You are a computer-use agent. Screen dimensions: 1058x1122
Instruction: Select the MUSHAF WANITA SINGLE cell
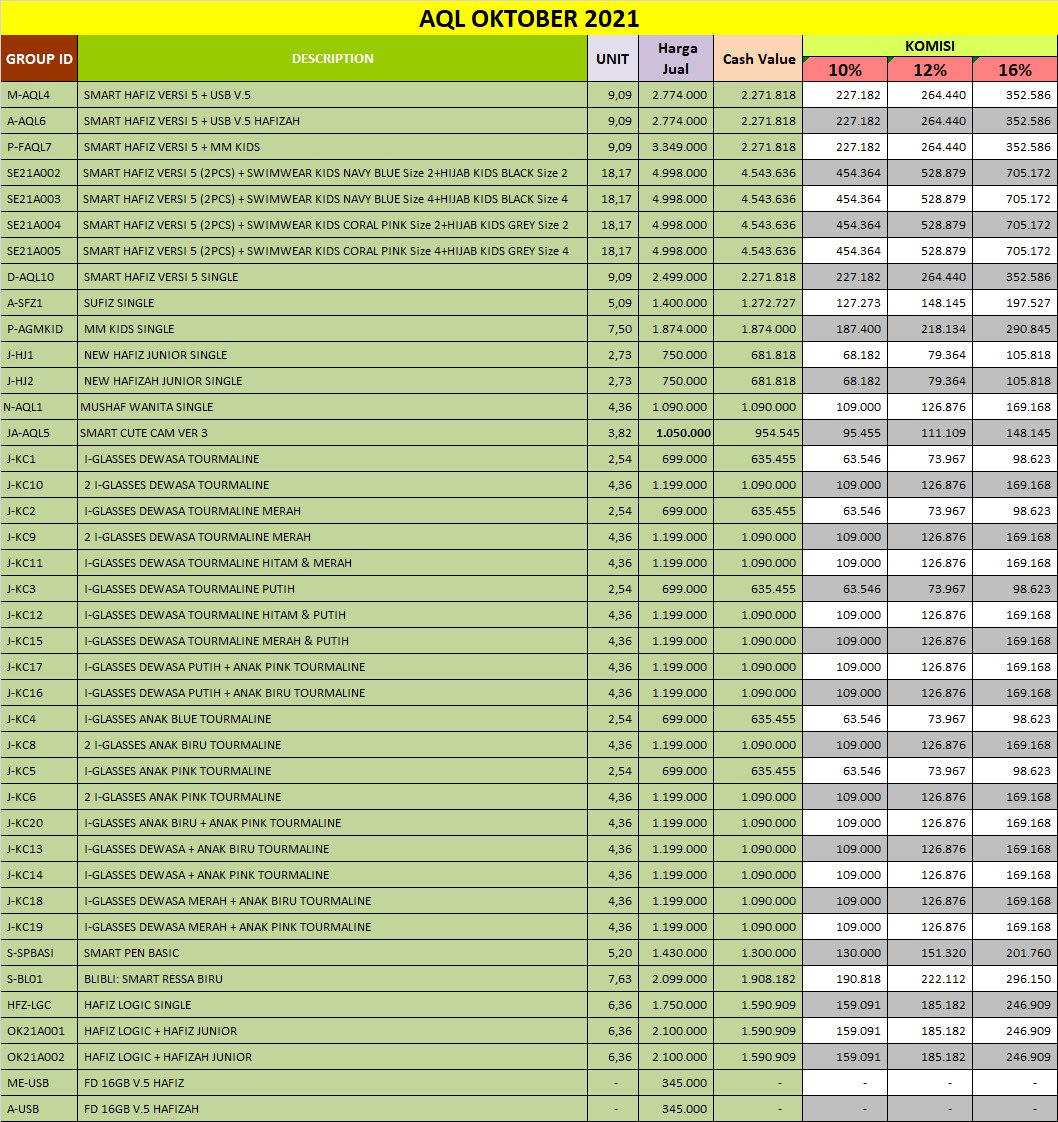point(332,407)
